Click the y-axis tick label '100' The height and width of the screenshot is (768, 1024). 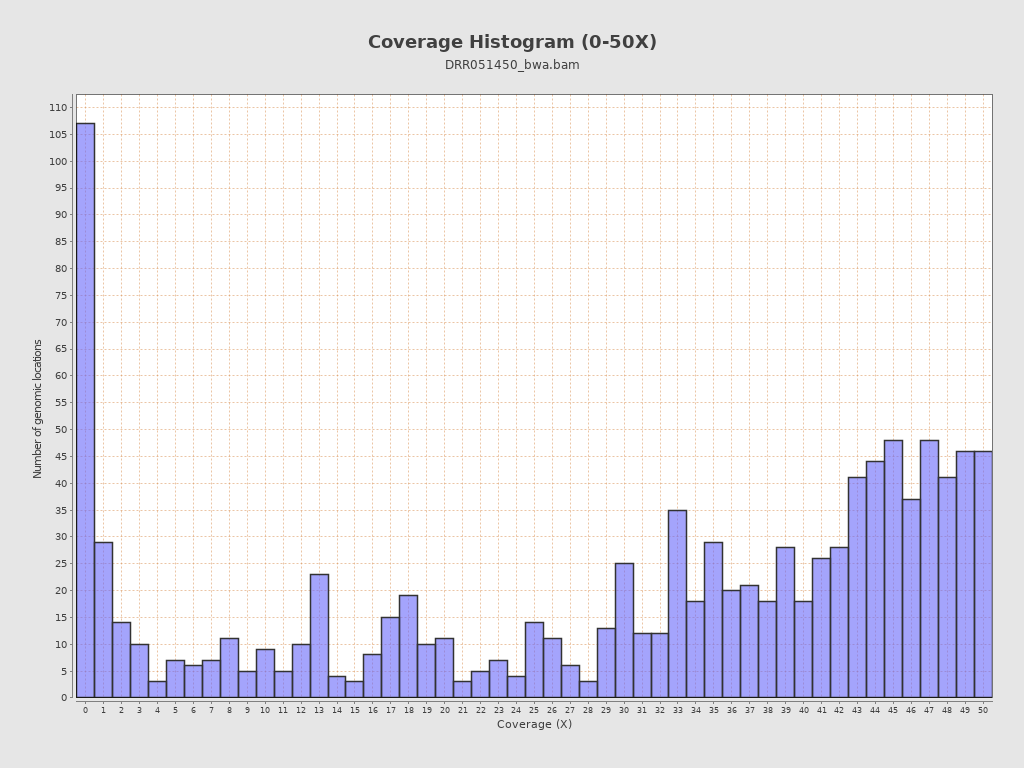coord(59,161)
